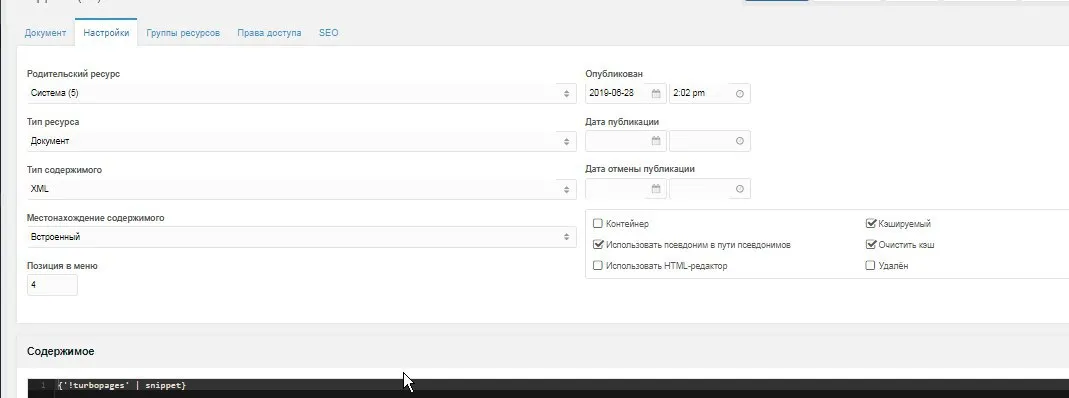The width and height of the screenshot is (1069, 398).
Task: Uncheck the Очистить кэш option
Action: click(x=870, y=245)
